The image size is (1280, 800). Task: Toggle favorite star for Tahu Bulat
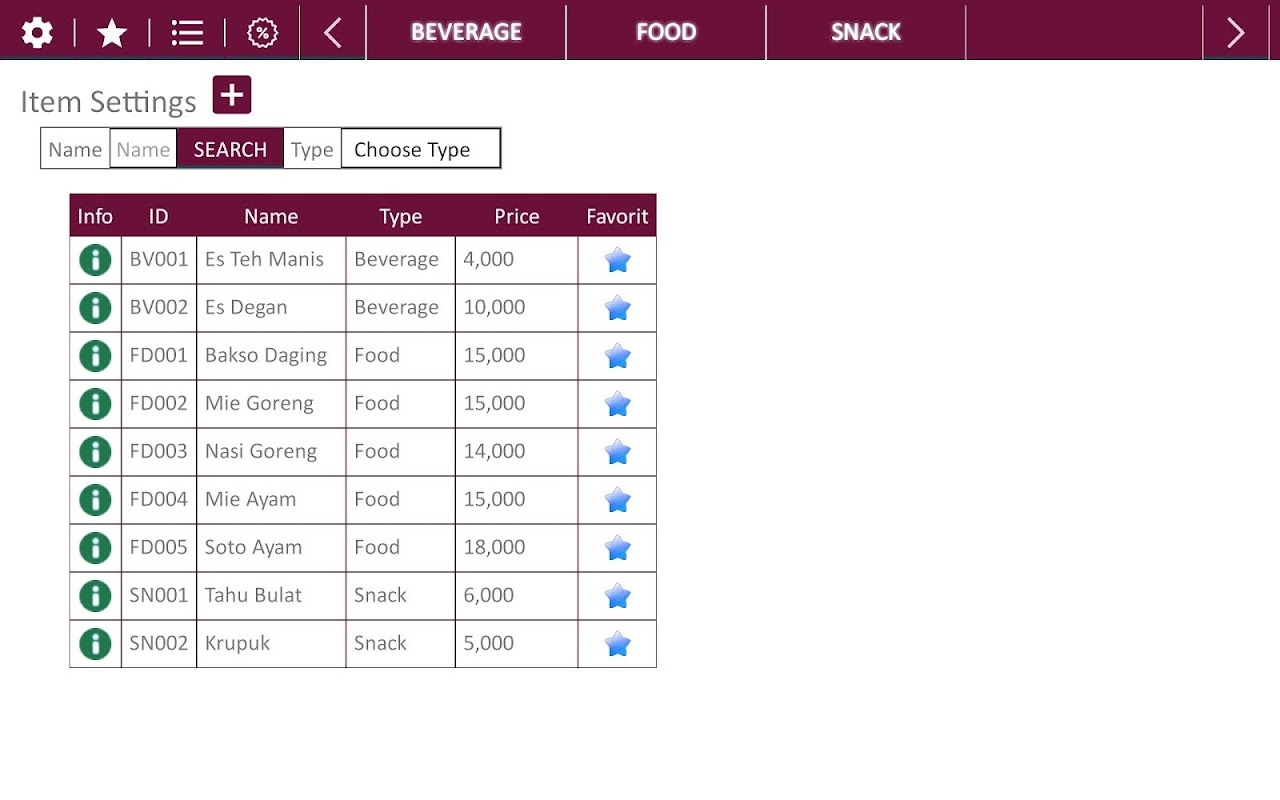[x=618, y=596]
